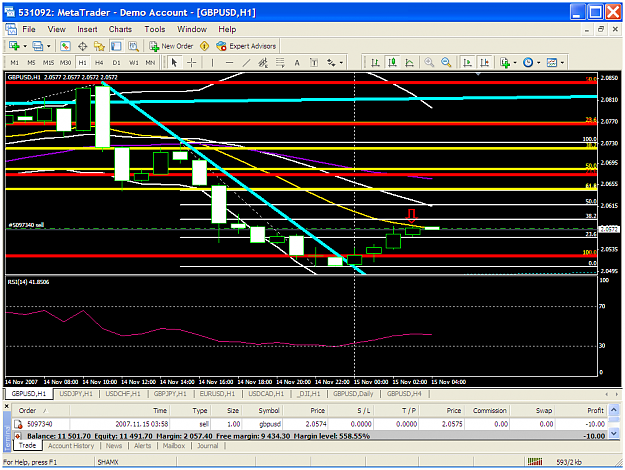Select order 5097340 row
This screenshot has width=625, height=470.
point(309,424)
